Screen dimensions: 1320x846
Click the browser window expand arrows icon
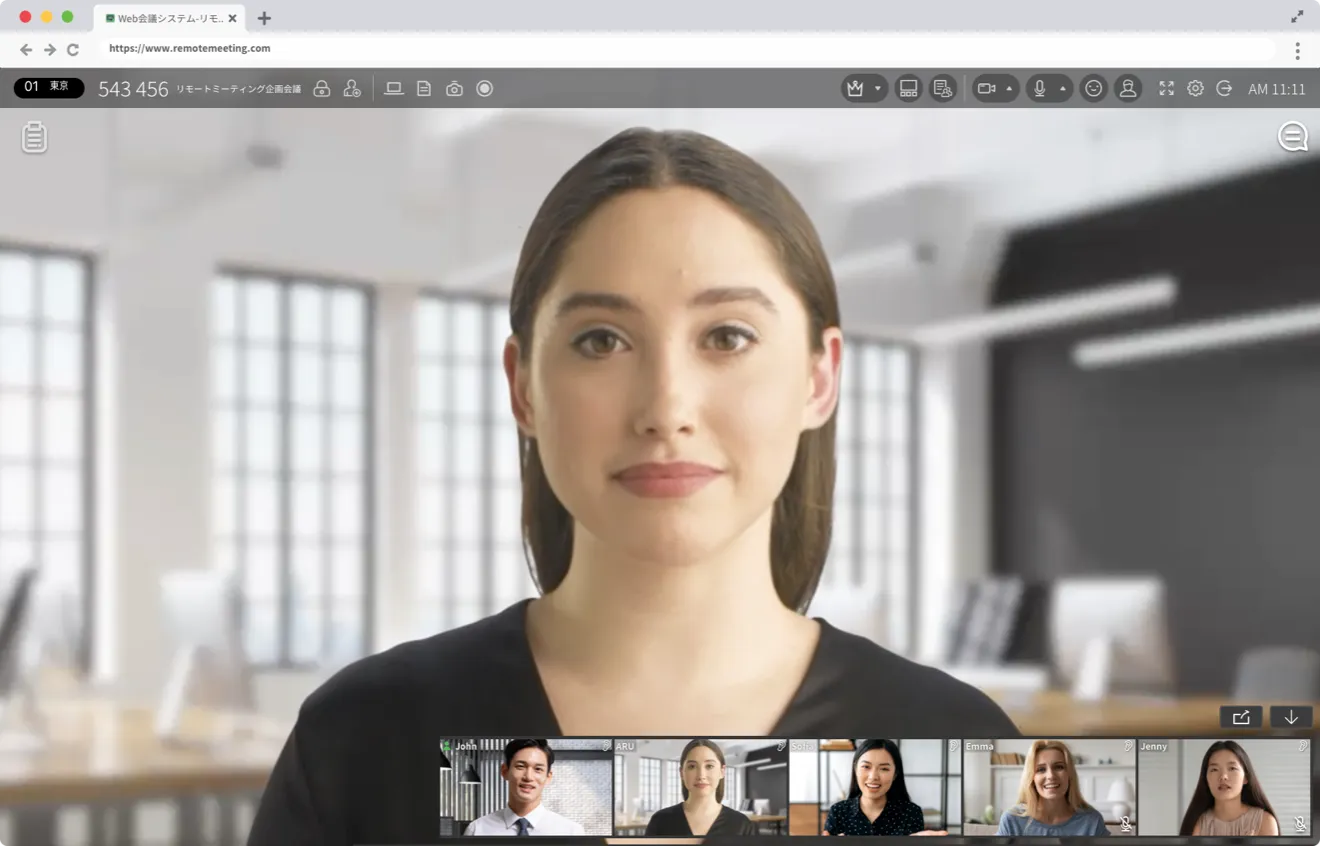[1297, 17]
